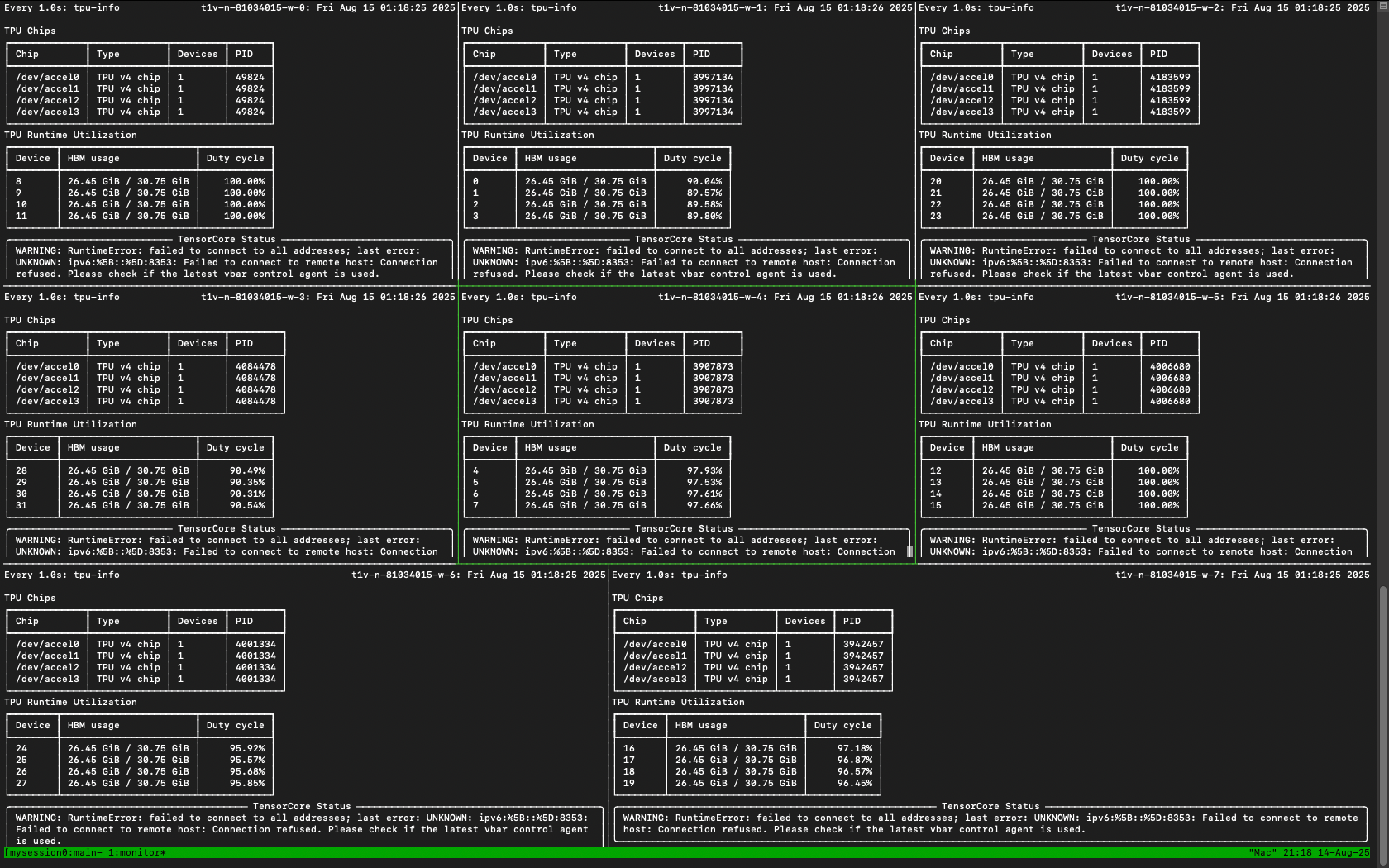The image size is (1389, 868).
Task: Click PID 3997134 on the /dev/accel3 row
Action: (x=713, y=112)
